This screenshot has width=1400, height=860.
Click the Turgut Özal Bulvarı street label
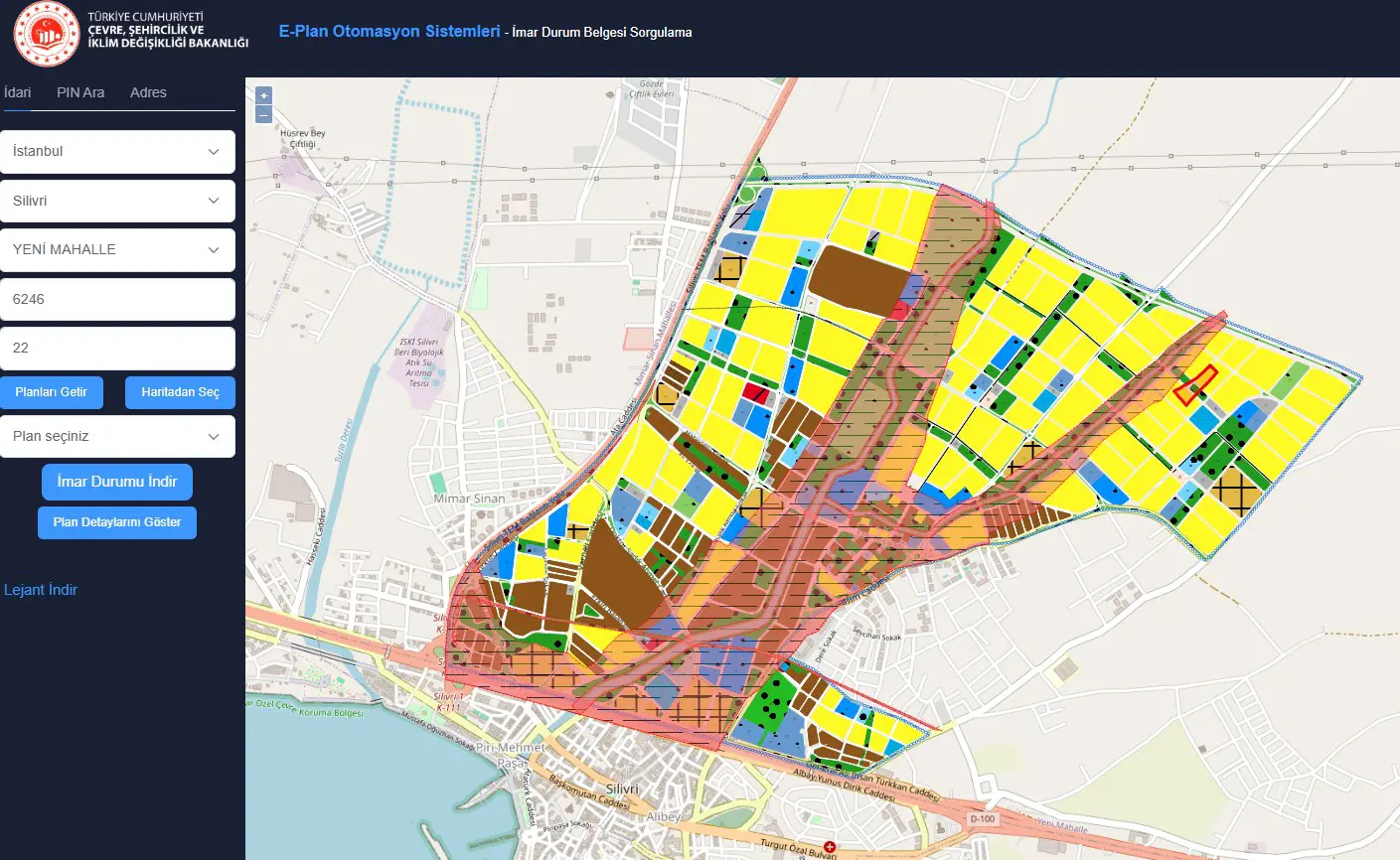(799, 847)
